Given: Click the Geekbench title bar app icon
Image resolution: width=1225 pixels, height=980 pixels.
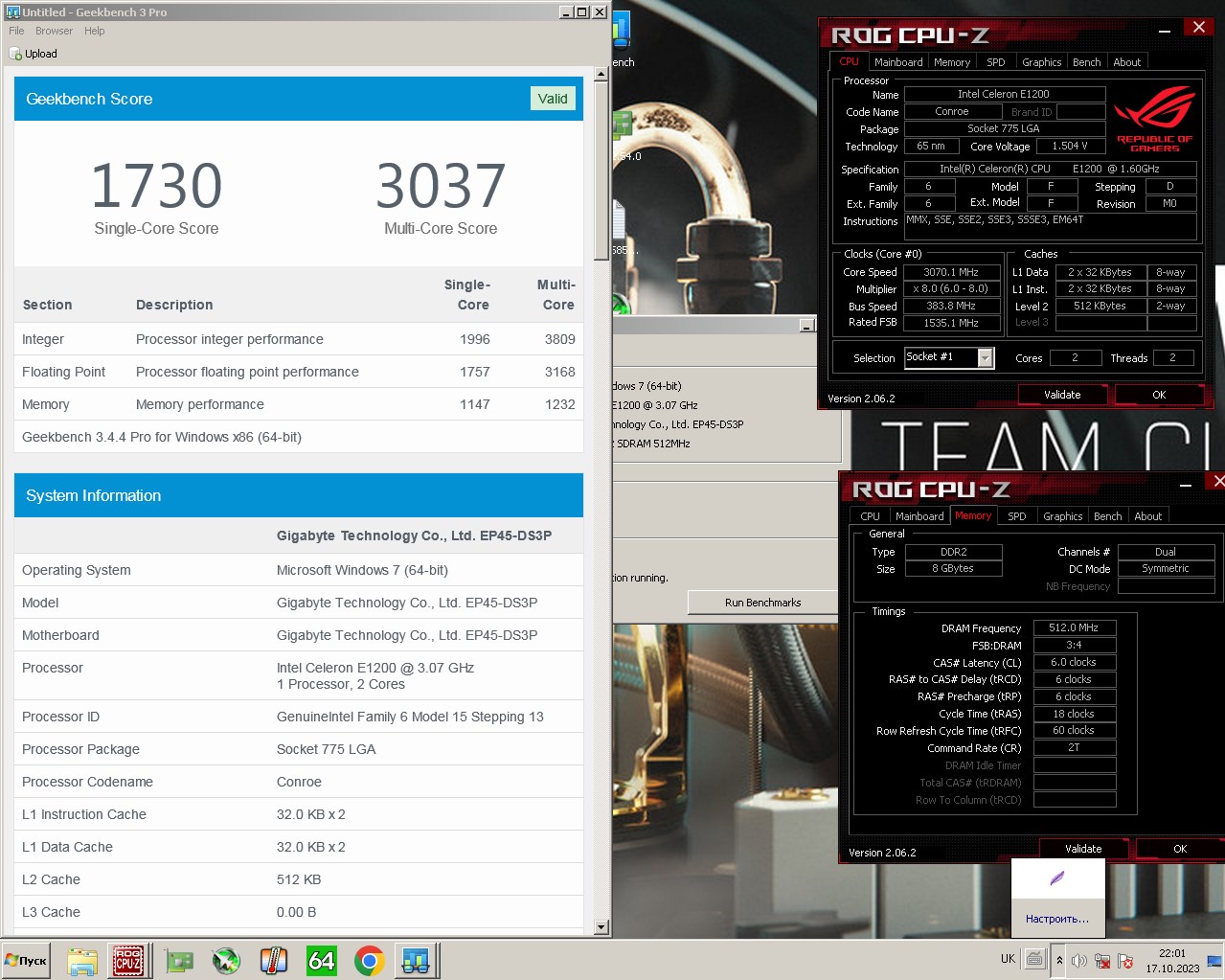Looking at the screenshot, I should click(x=13, y=11).
